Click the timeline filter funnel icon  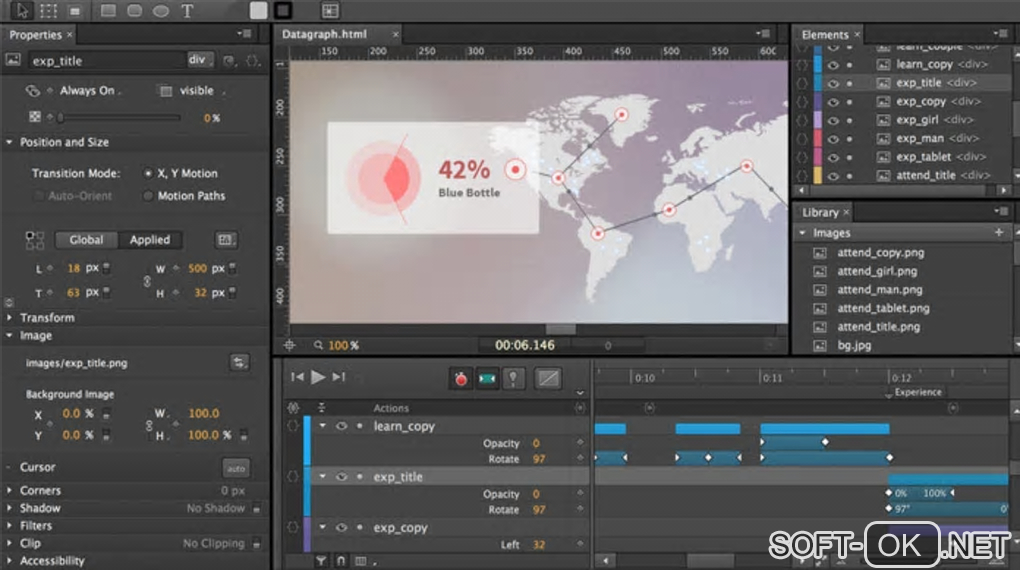tap(321, 561)
